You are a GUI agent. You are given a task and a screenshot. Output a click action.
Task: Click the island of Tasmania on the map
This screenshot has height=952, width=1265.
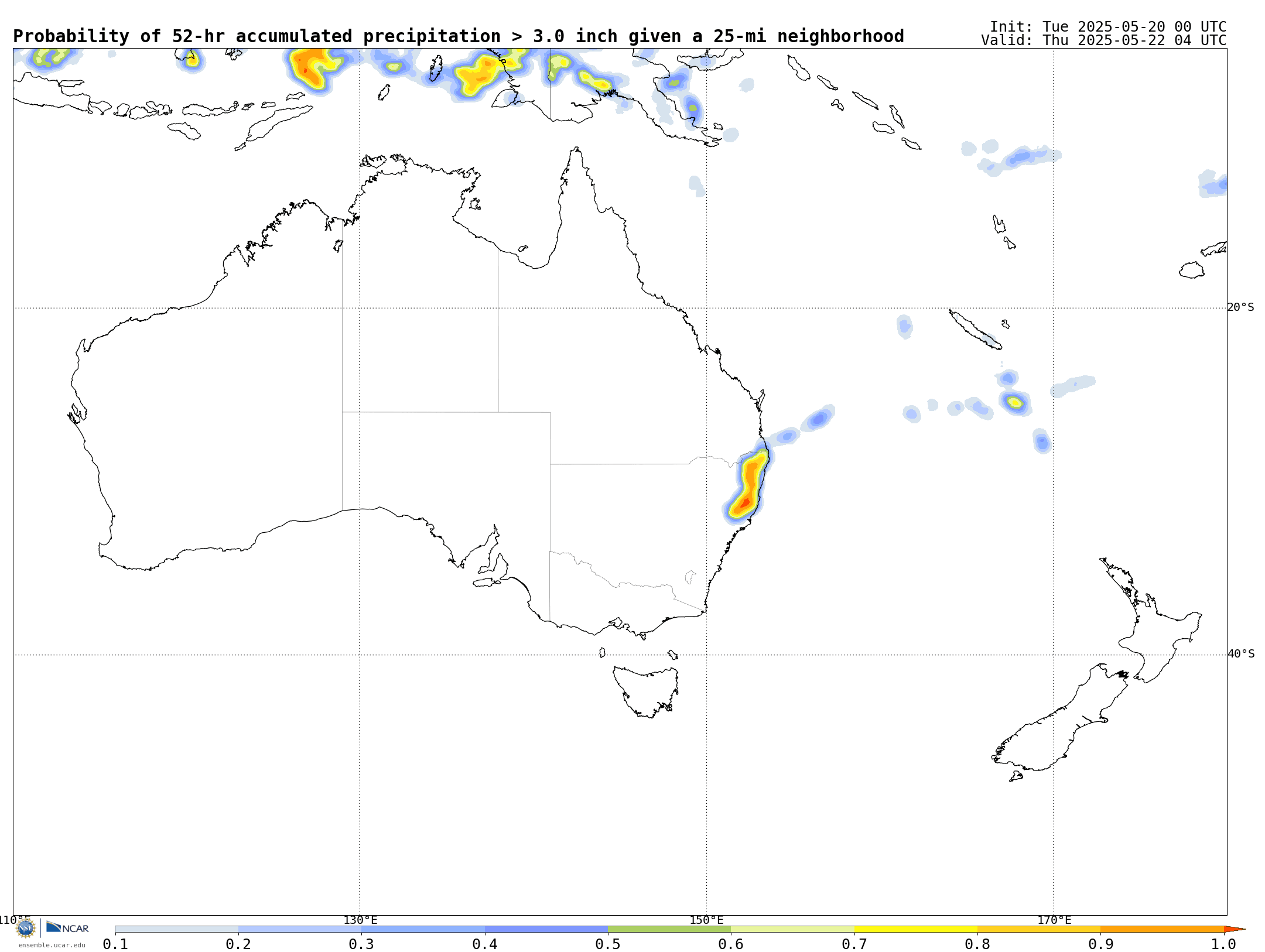pos(646,691)
